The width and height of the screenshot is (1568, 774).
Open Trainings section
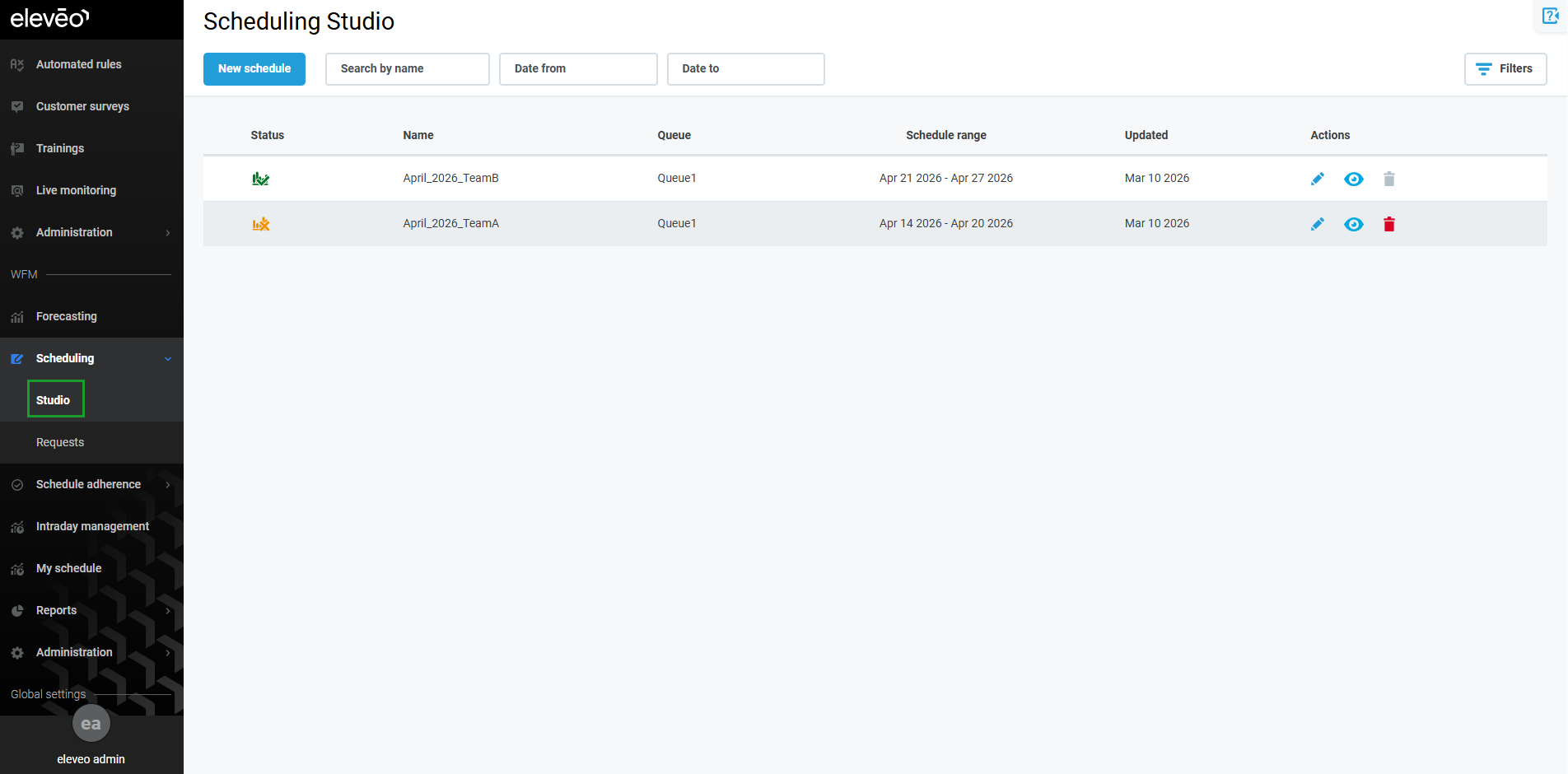(60, 148)
